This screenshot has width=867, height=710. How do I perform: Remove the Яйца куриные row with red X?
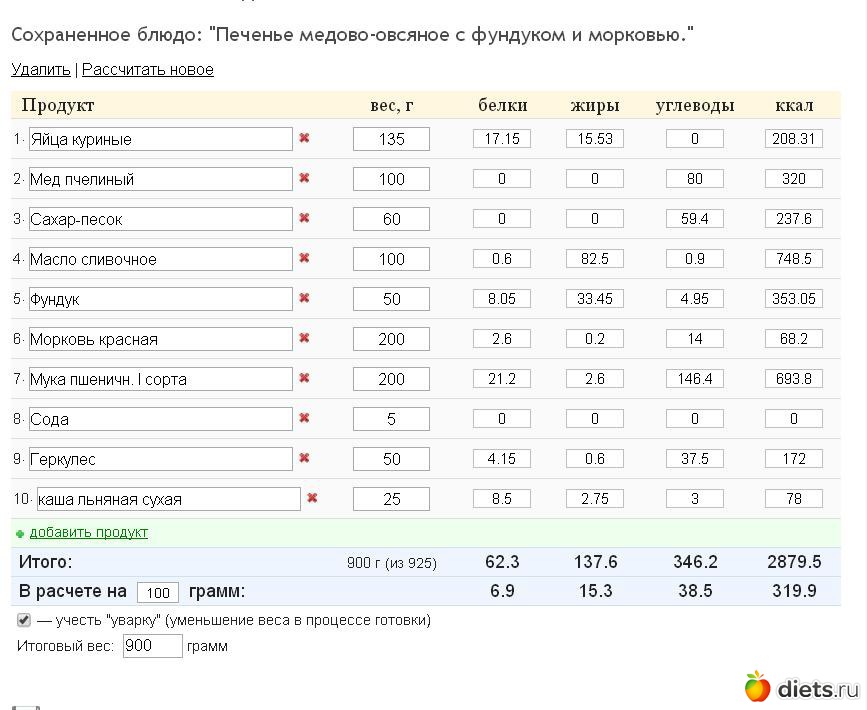[304, 138]
